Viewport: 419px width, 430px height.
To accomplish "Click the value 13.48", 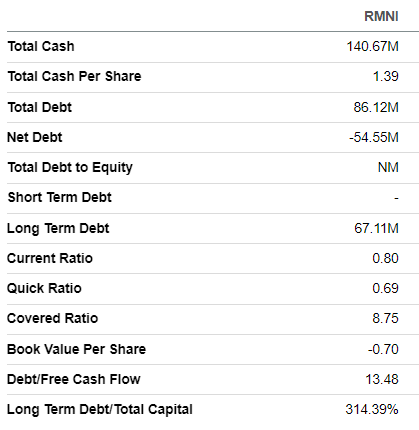I will click(382, 379).
